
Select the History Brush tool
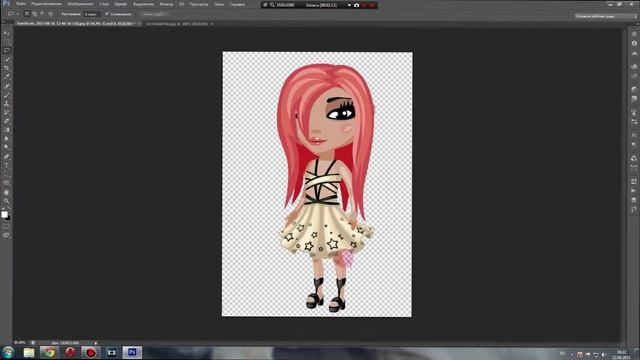pyautogui.click(x=7, y=113)
